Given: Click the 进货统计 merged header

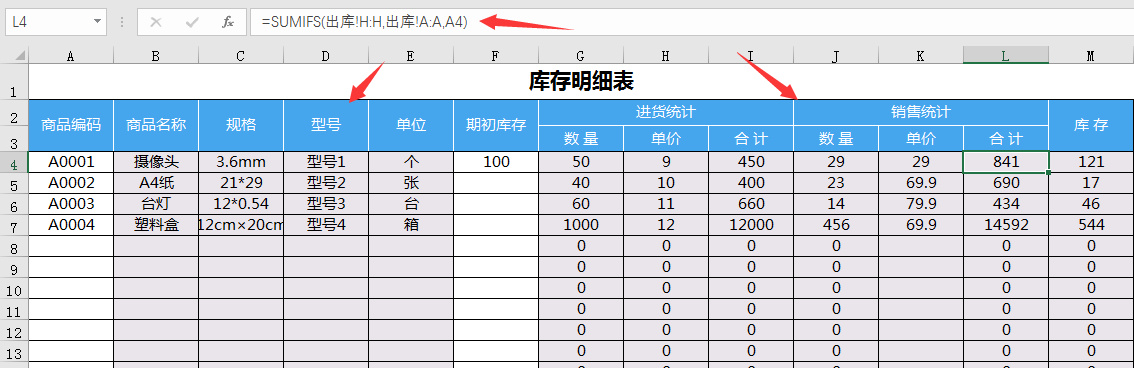Looking at the screenshot, I should pos(666,112).
